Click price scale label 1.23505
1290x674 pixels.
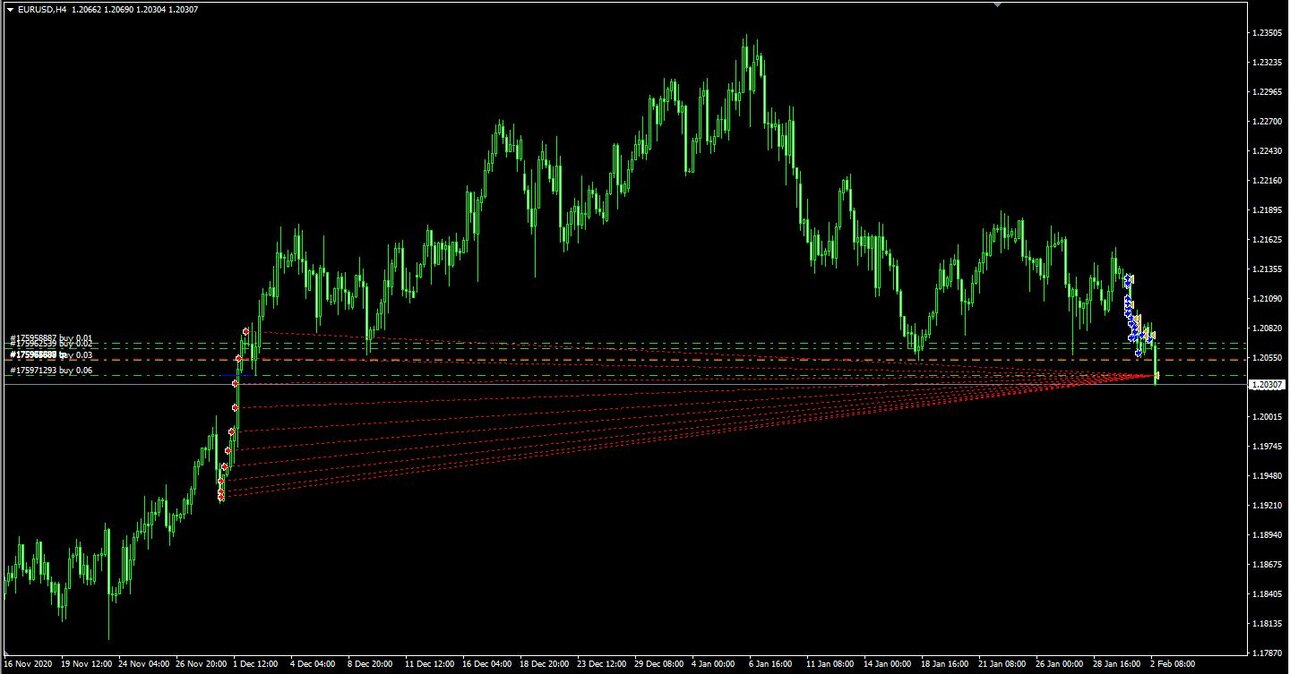1267,33
